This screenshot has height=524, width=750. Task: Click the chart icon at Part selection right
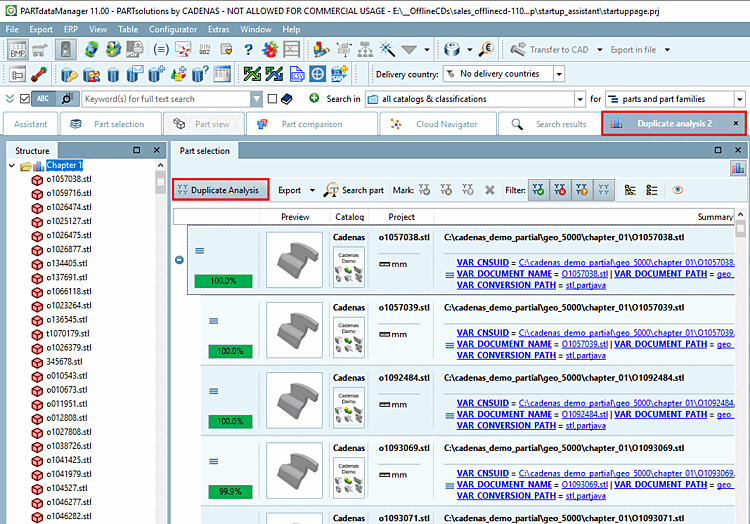point(737,168)
